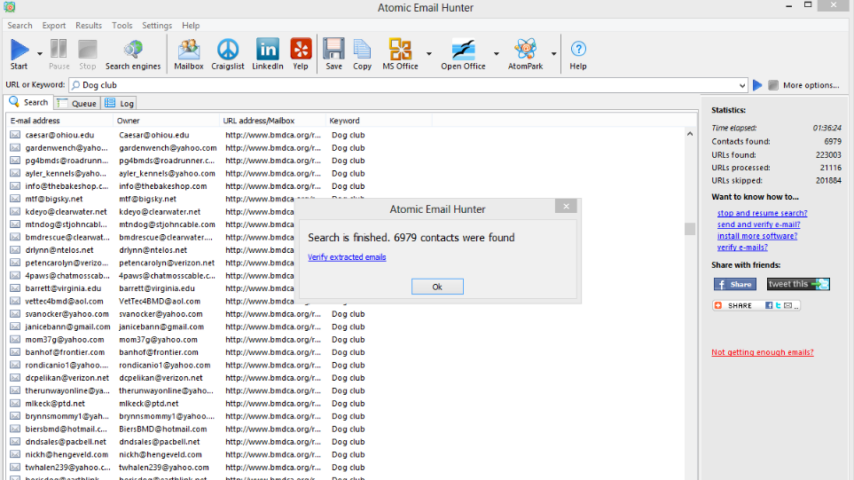Open Search engines settings
The height and width of the screenshot is (480, 854).
click(x=133, y=54)
